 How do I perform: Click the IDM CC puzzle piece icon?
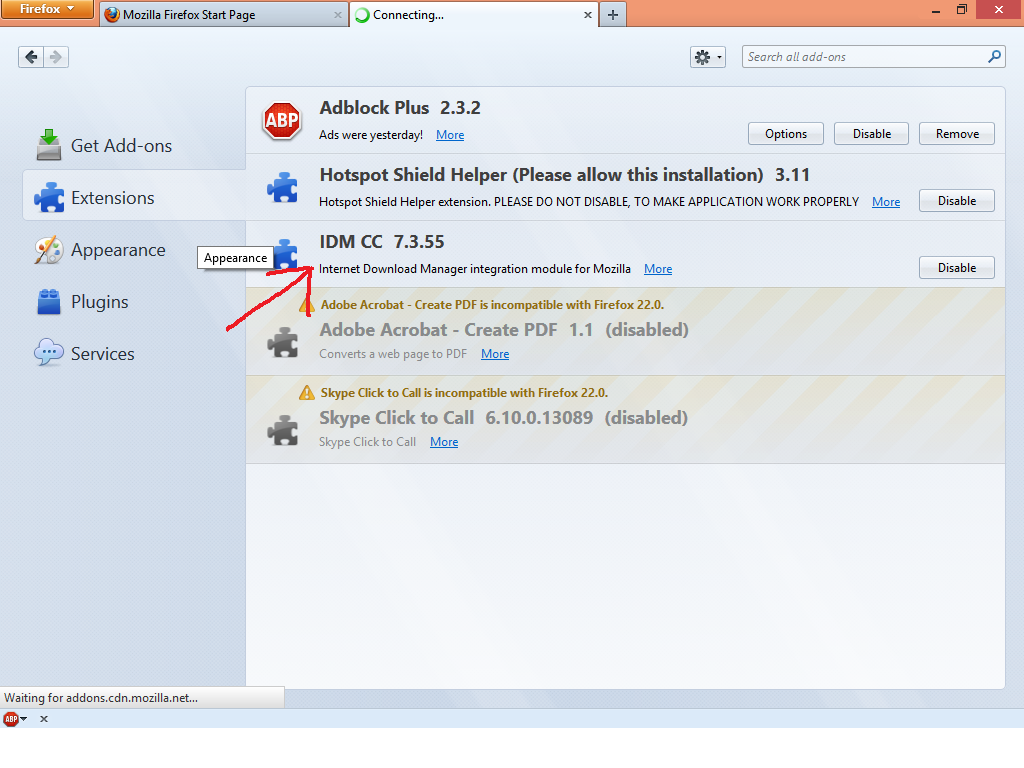point(284,255)
